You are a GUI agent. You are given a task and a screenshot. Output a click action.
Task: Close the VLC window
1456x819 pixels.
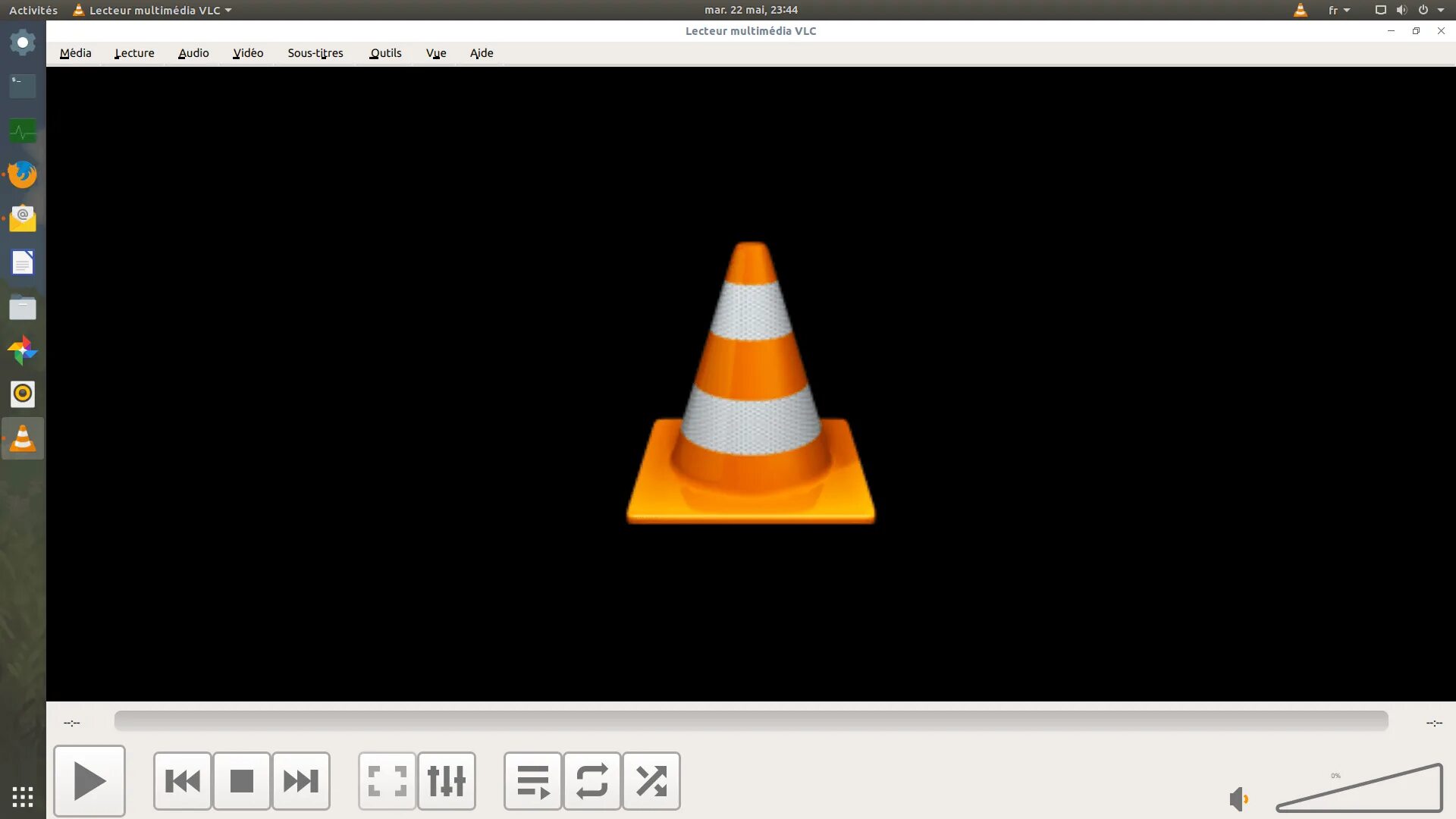1441,31
